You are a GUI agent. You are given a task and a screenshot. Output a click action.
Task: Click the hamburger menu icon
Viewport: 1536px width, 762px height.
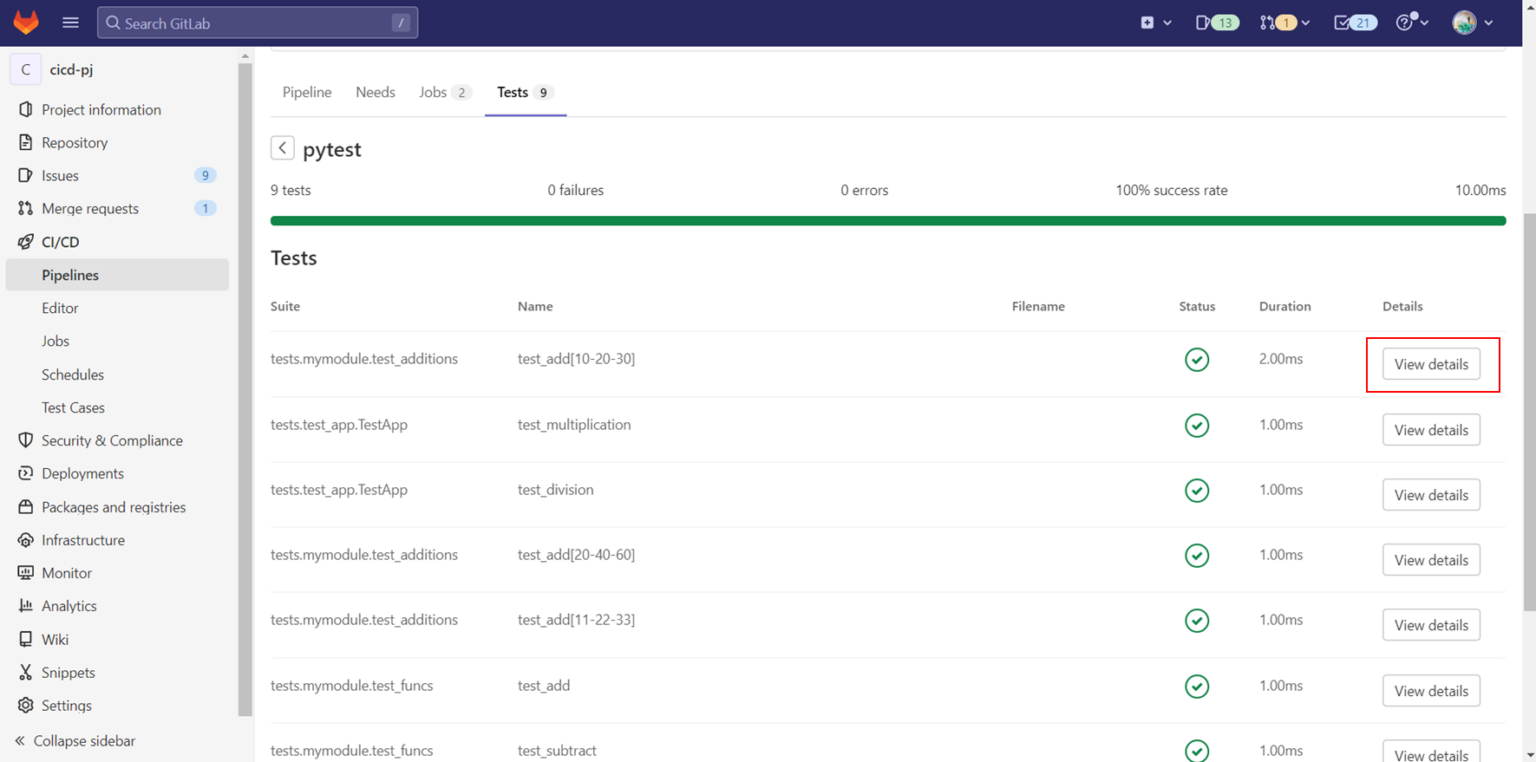pyautogui.click(x=70, y=21)
